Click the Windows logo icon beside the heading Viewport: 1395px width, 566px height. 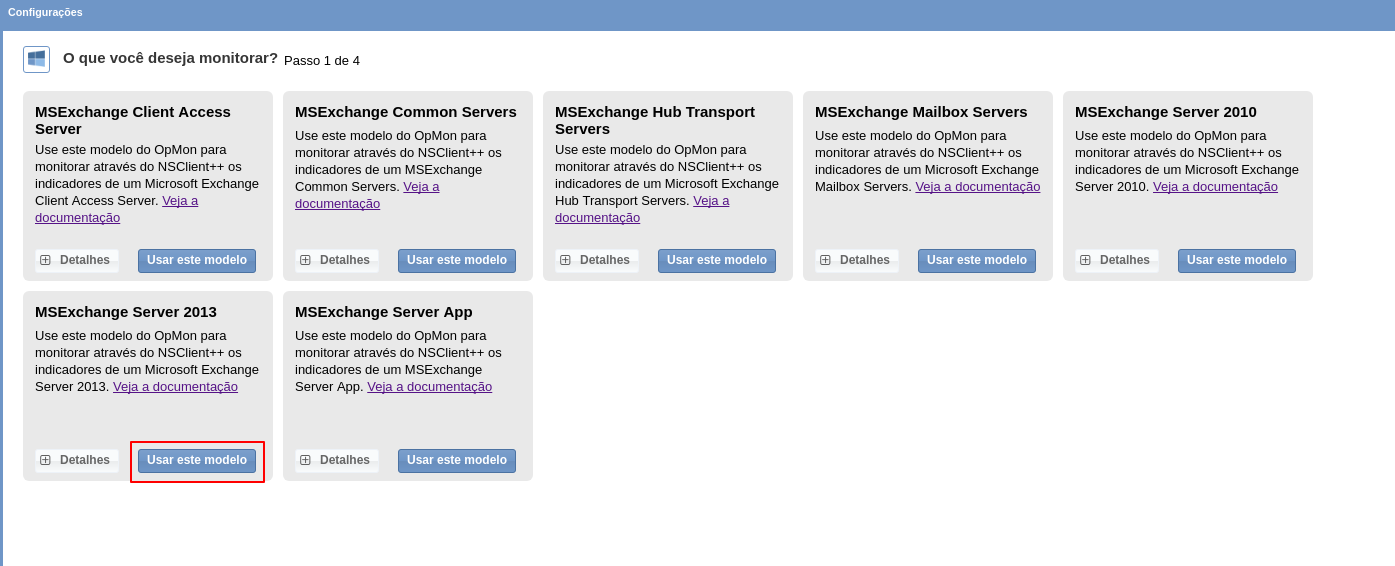tap(36, 59)
